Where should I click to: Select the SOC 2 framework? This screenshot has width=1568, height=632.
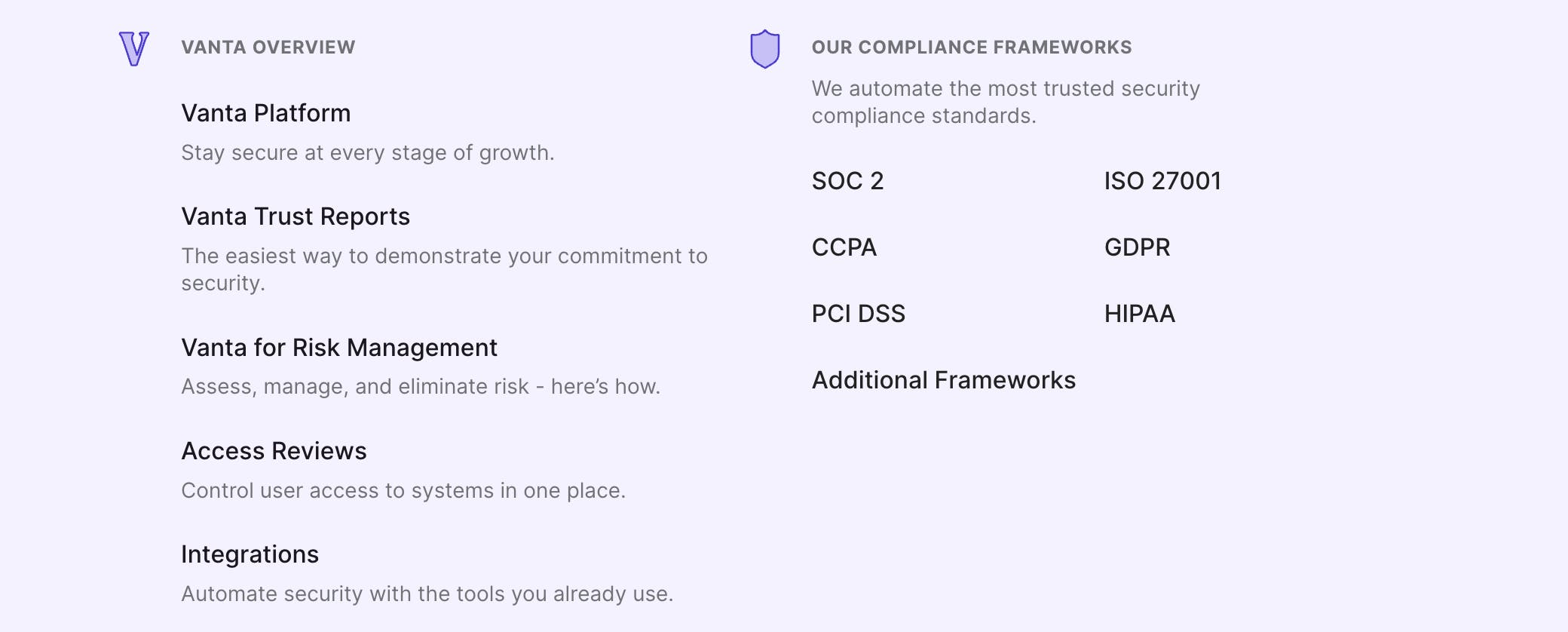click(x=847, y=181)
